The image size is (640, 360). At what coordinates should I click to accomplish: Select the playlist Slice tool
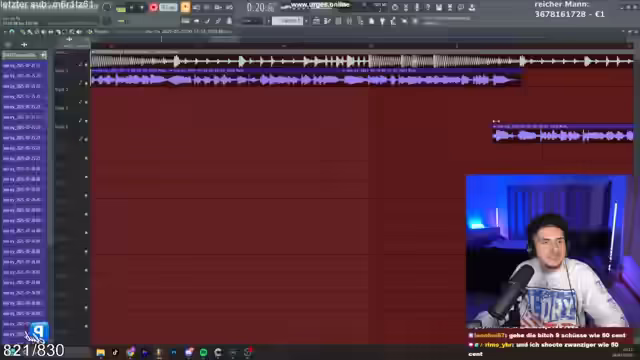[58, 31]
